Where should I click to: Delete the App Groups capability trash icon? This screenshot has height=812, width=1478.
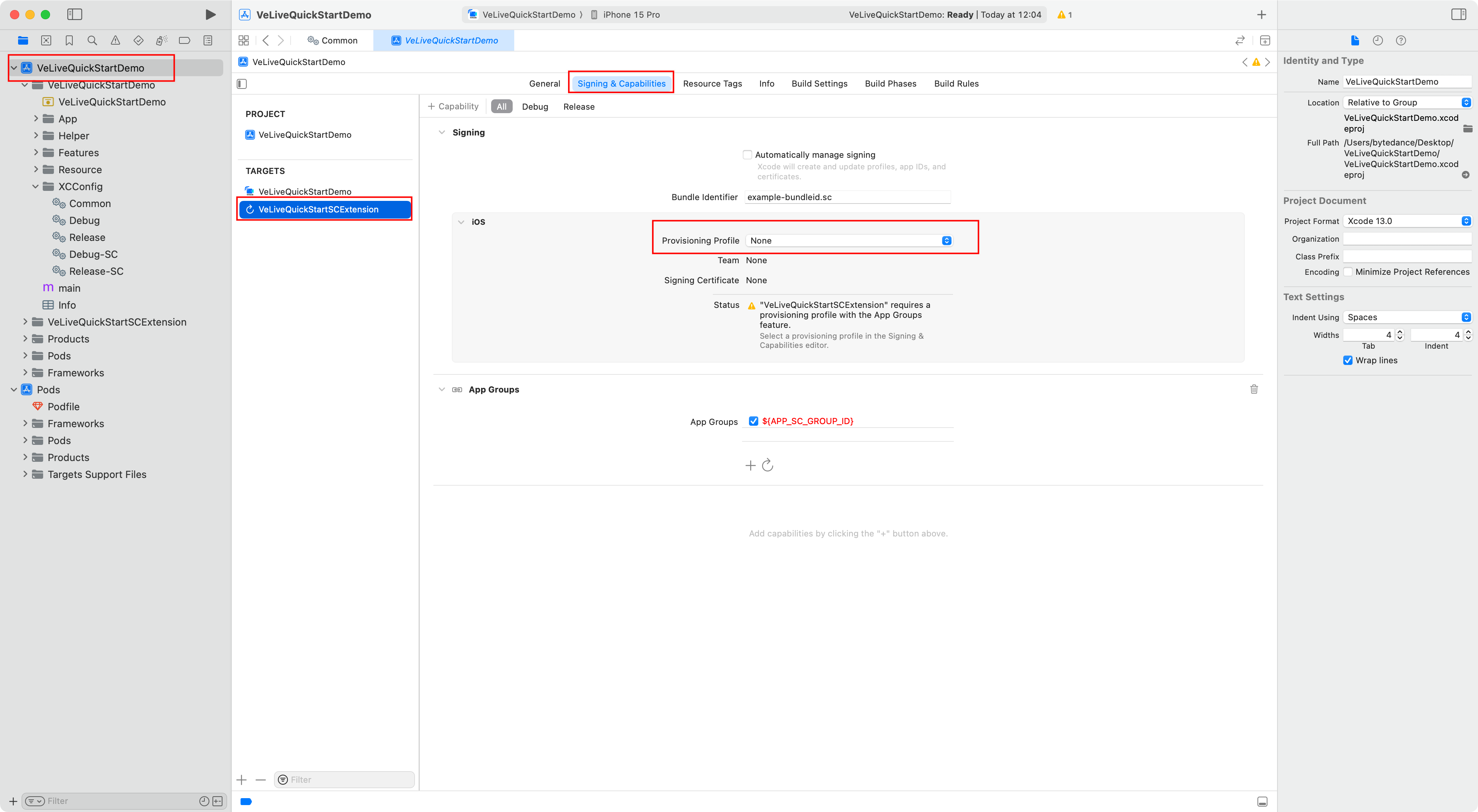1254,389
